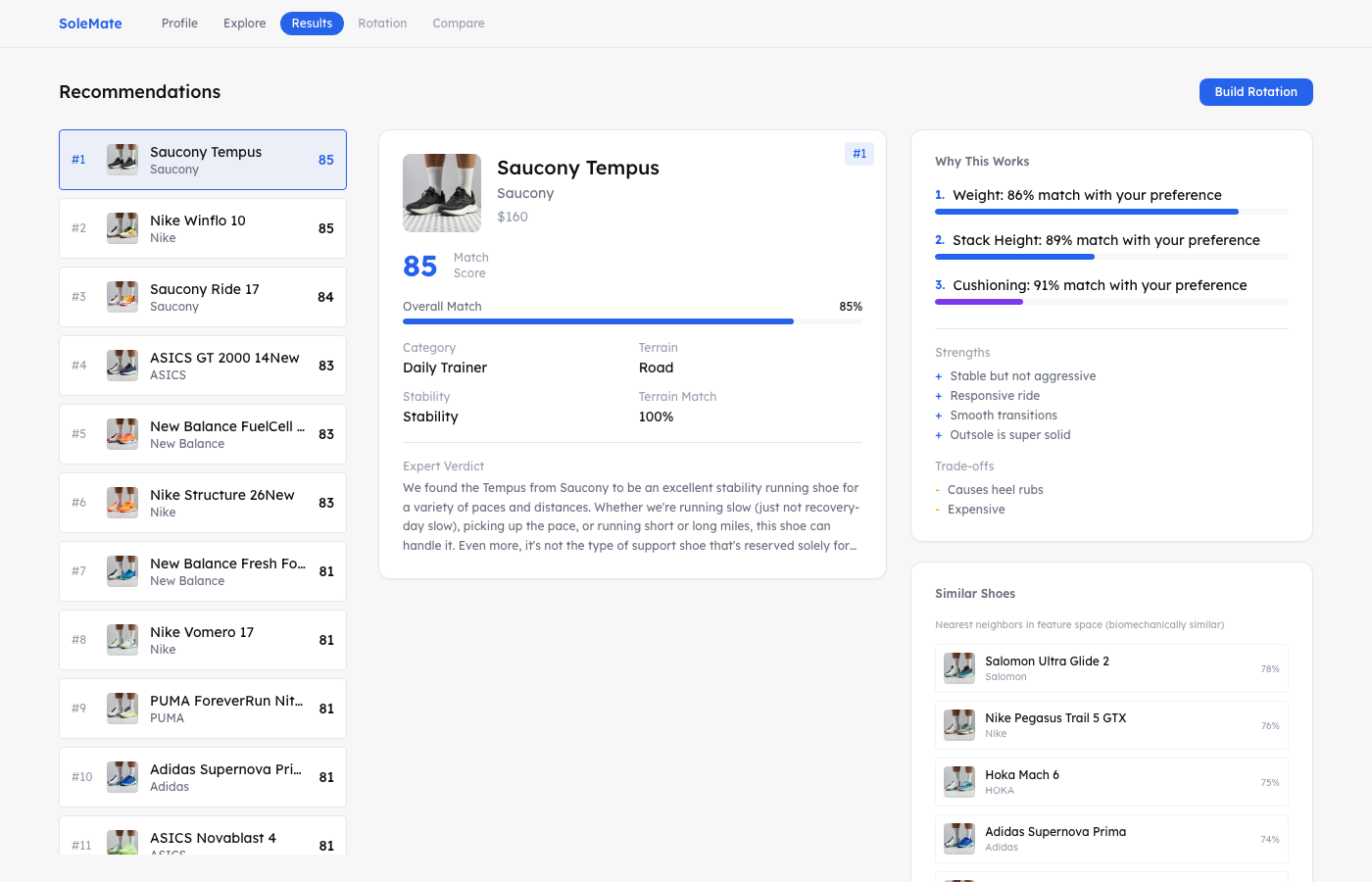Click the #1 rank badge
This screenshot has width=1372, height=882.
pos(859,154)
